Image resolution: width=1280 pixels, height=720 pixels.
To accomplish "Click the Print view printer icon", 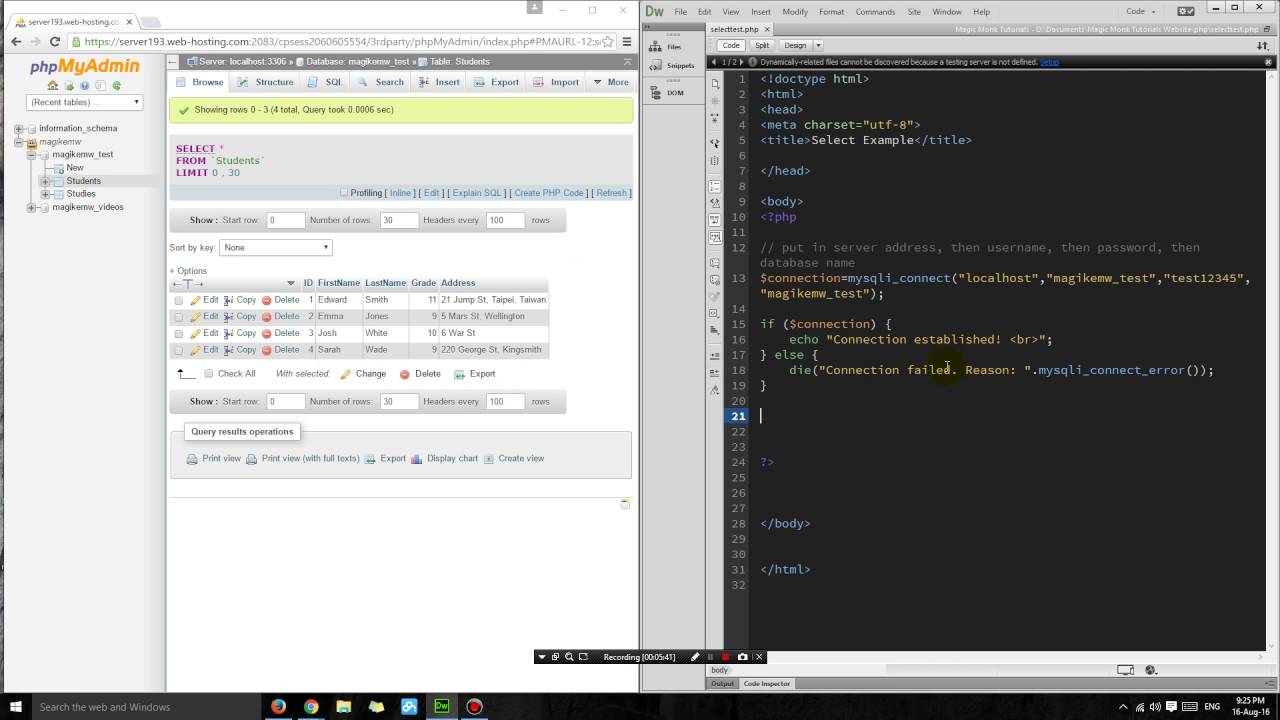I will 192,459.
